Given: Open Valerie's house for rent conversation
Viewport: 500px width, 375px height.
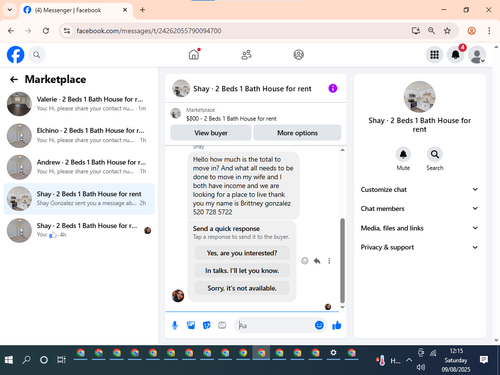Looking at the screenshot, I should pos(79,104).
